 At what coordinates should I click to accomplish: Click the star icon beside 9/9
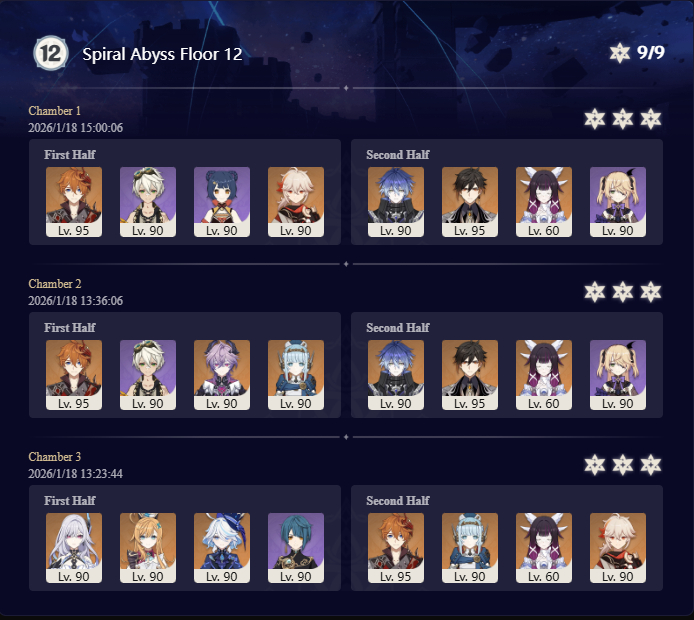(619, 53)
